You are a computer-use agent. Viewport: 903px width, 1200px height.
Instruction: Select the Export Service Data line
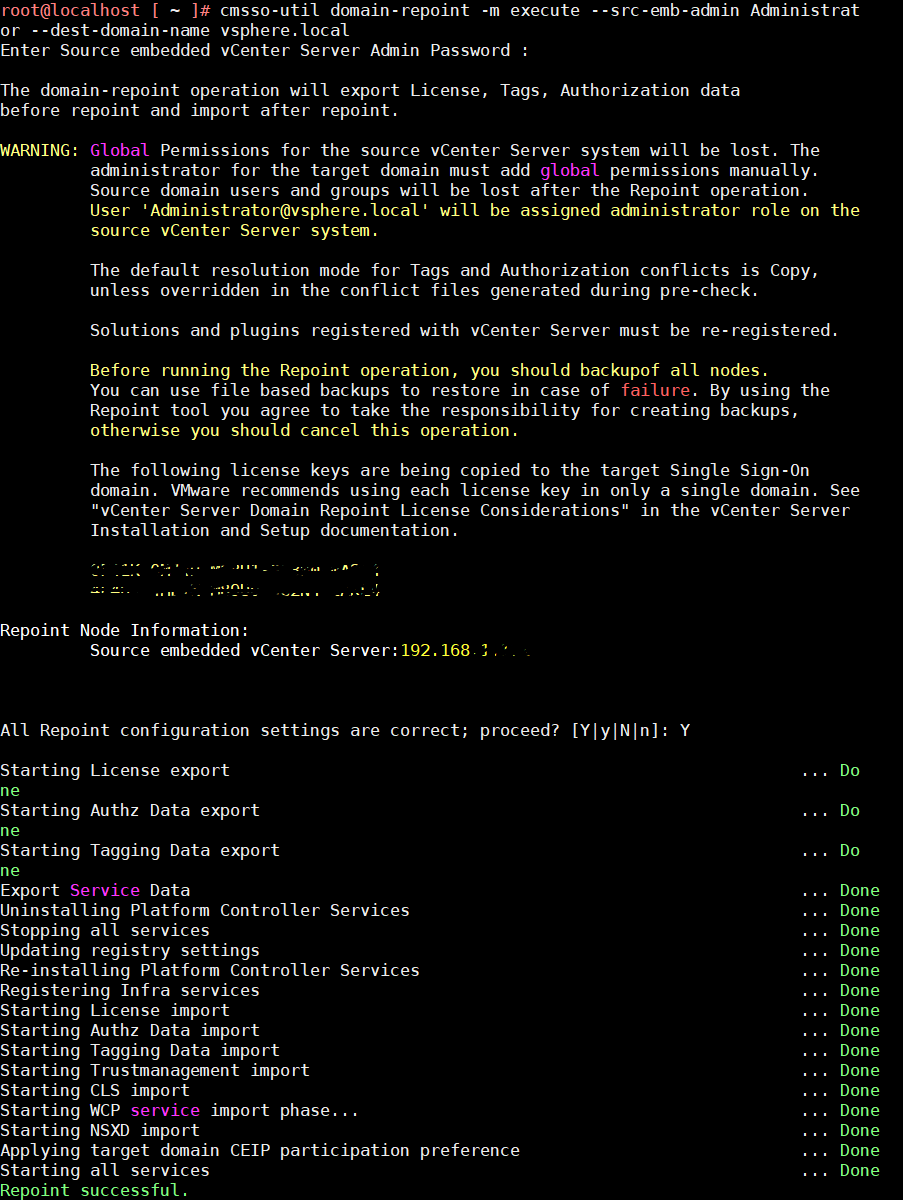[x=95, y=890]
